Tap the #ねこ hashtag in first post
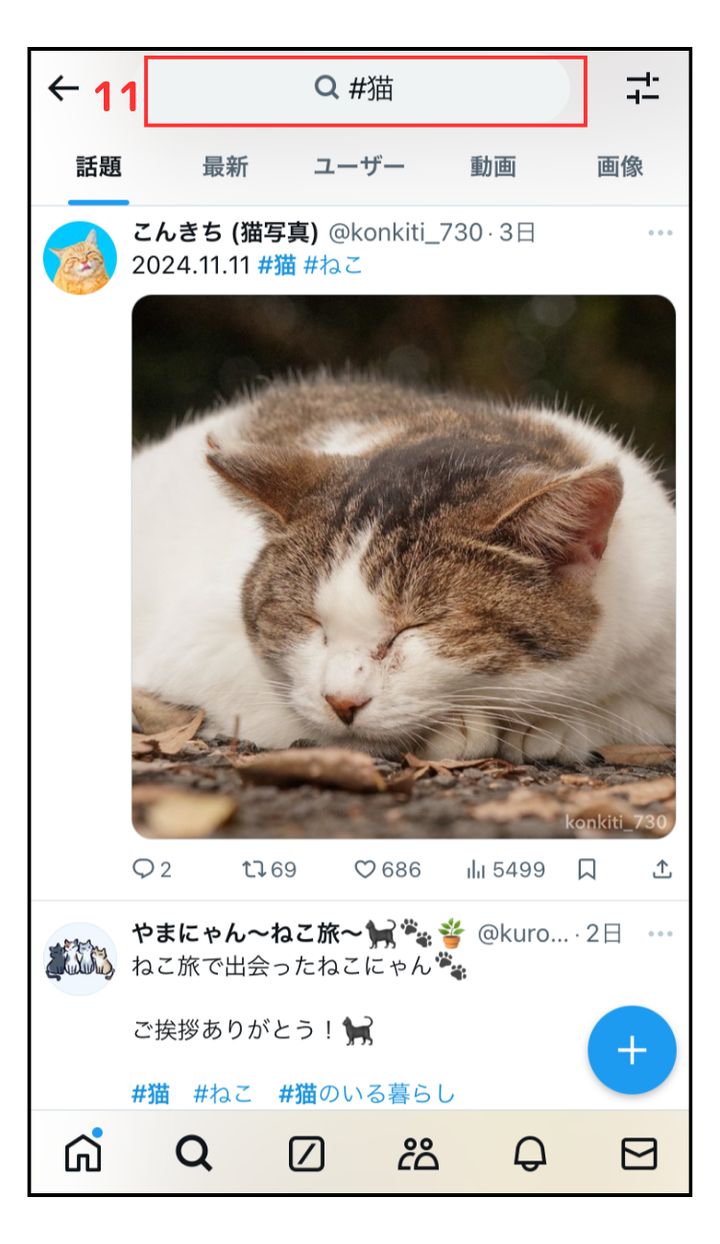720x1244 pixels. pos(333,265)
